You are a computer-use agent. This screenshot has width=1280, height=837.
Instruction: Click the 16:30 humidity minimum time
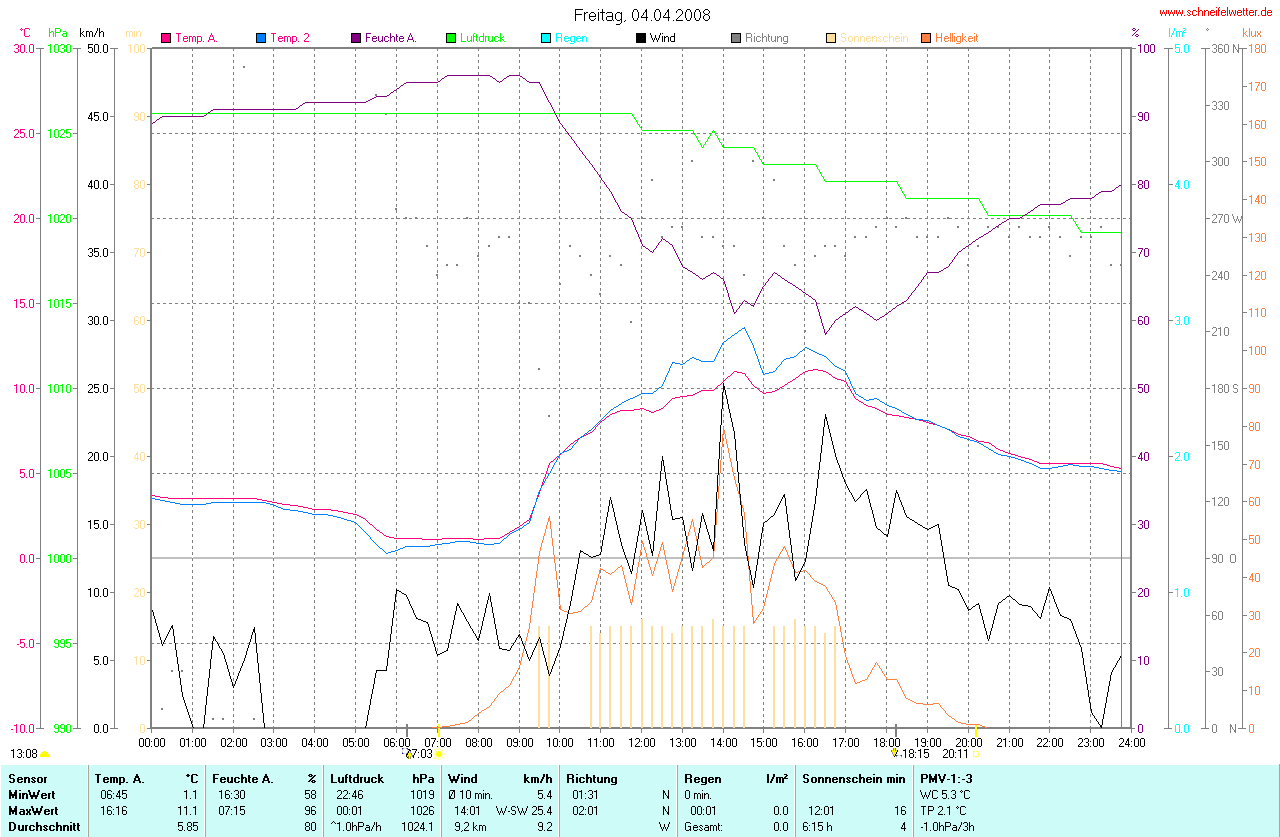coord(230,794)
